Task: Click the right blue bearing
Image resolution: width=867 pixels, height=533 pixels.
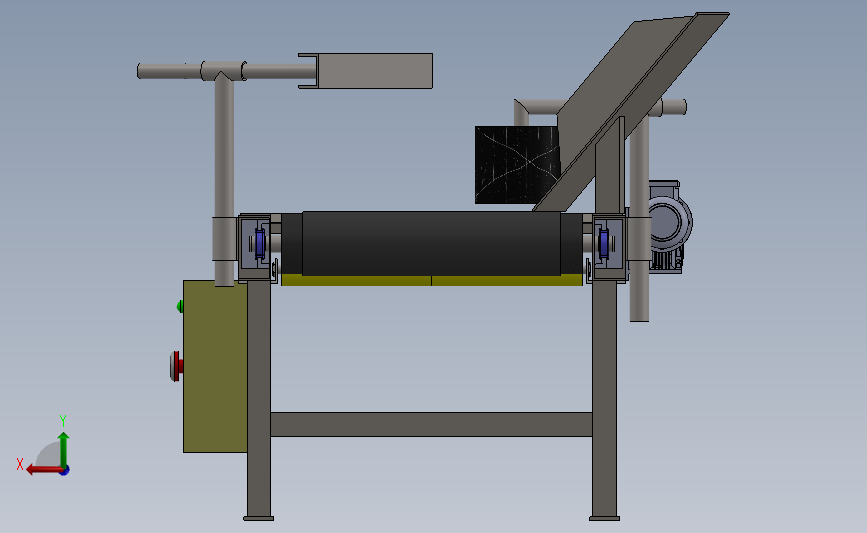Action: point(604,243)
